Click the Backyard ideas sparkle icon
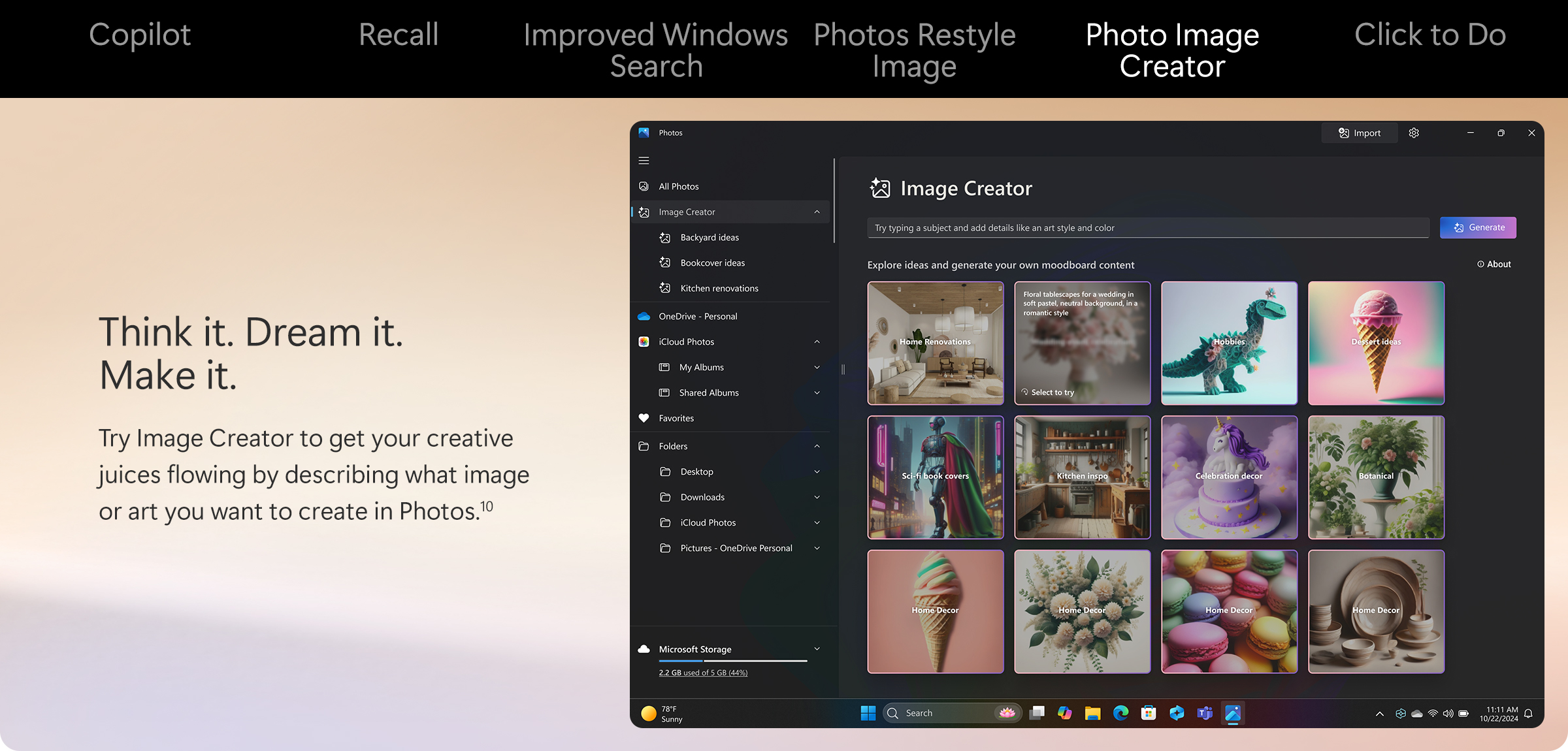1568x751 pixels. [x=665, y=238]
